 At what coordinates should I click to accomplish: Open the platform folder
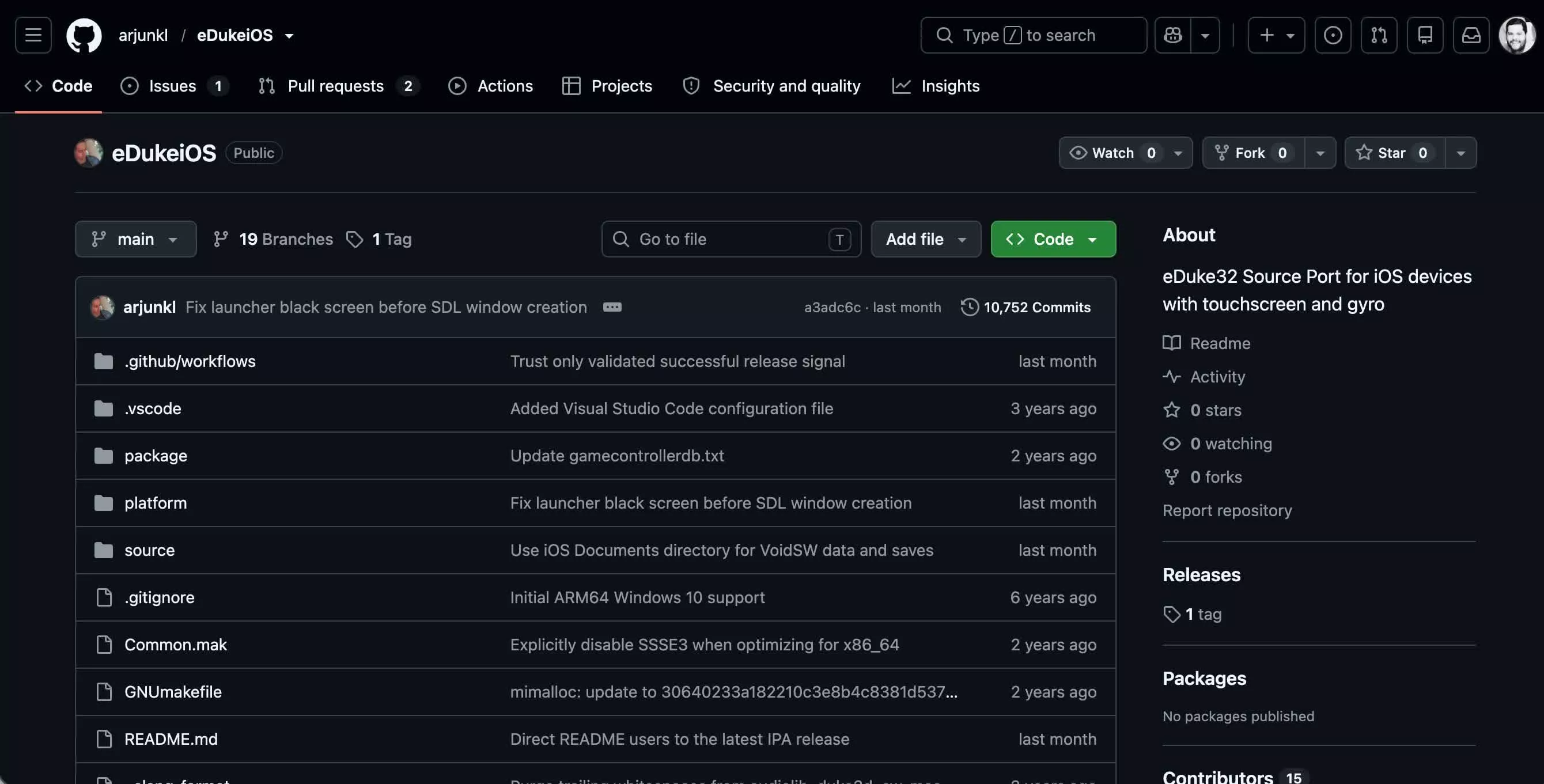[155, 503]
